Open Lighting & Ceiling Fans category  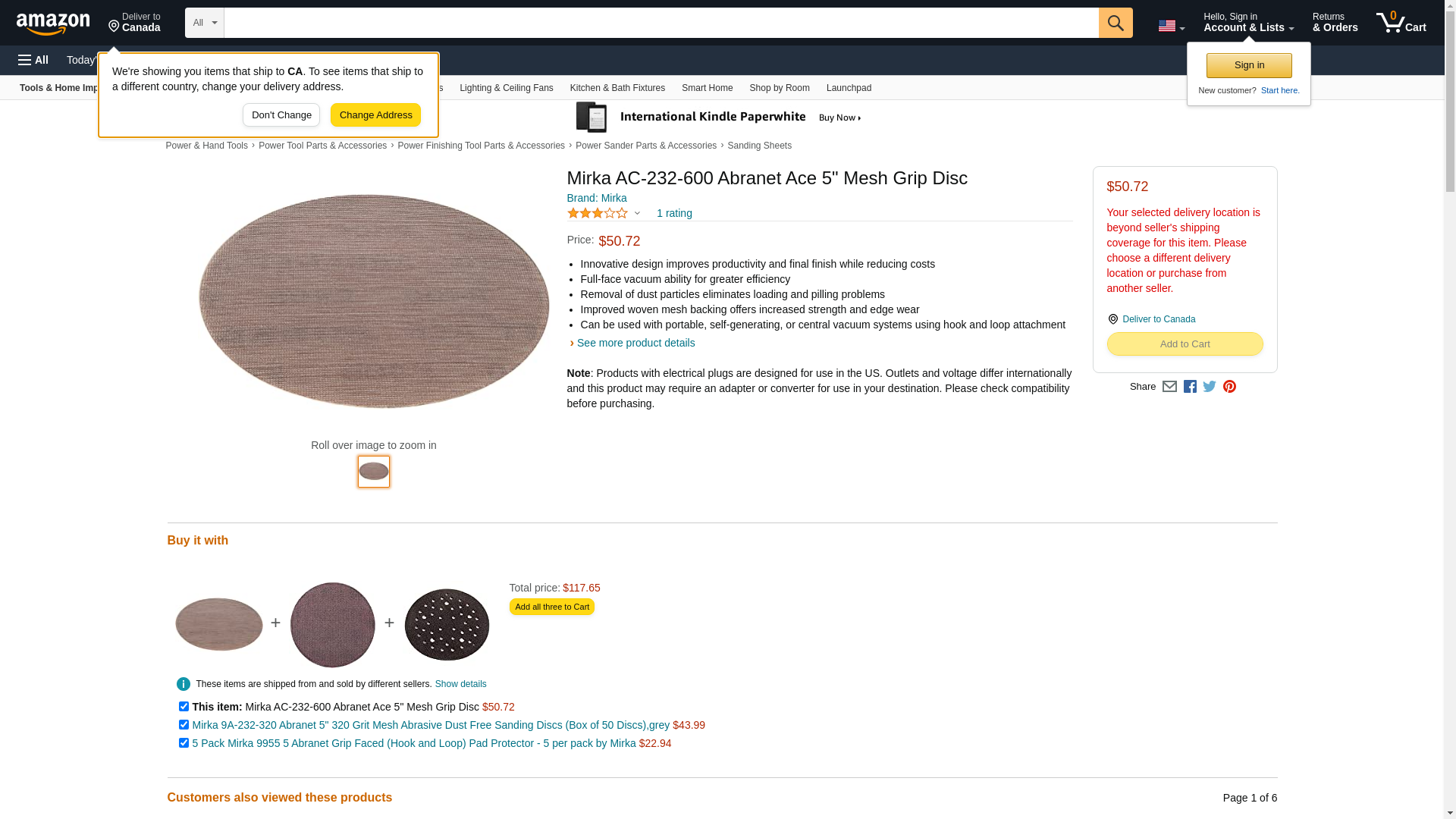tap(506, 88)
